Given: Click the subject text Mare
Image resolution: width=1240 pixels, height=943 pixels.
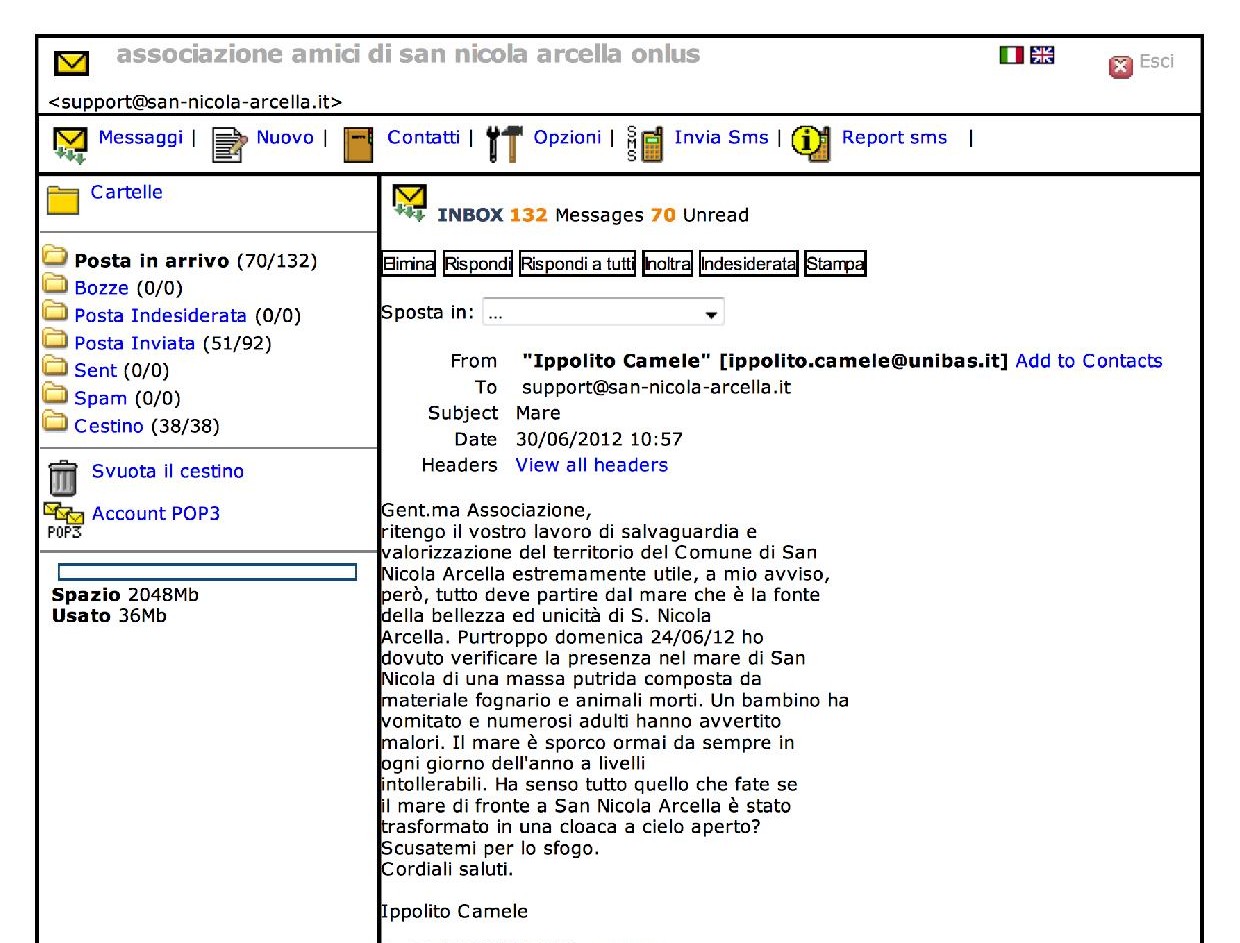Looking at the screenshot, I should coord(538,413).
